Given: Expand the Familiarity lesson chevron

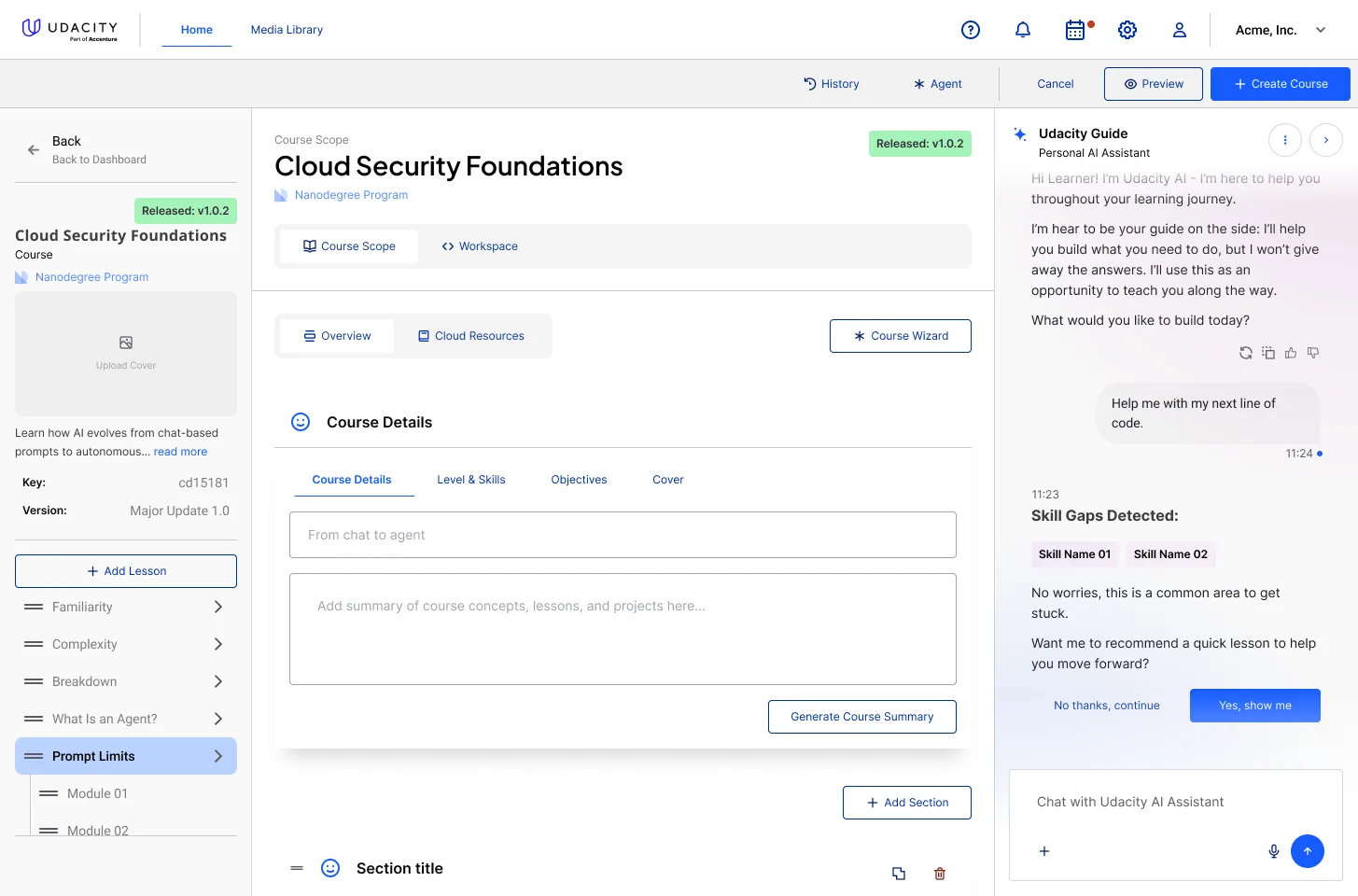Looking at the screenshot, I should coord(218,607).
